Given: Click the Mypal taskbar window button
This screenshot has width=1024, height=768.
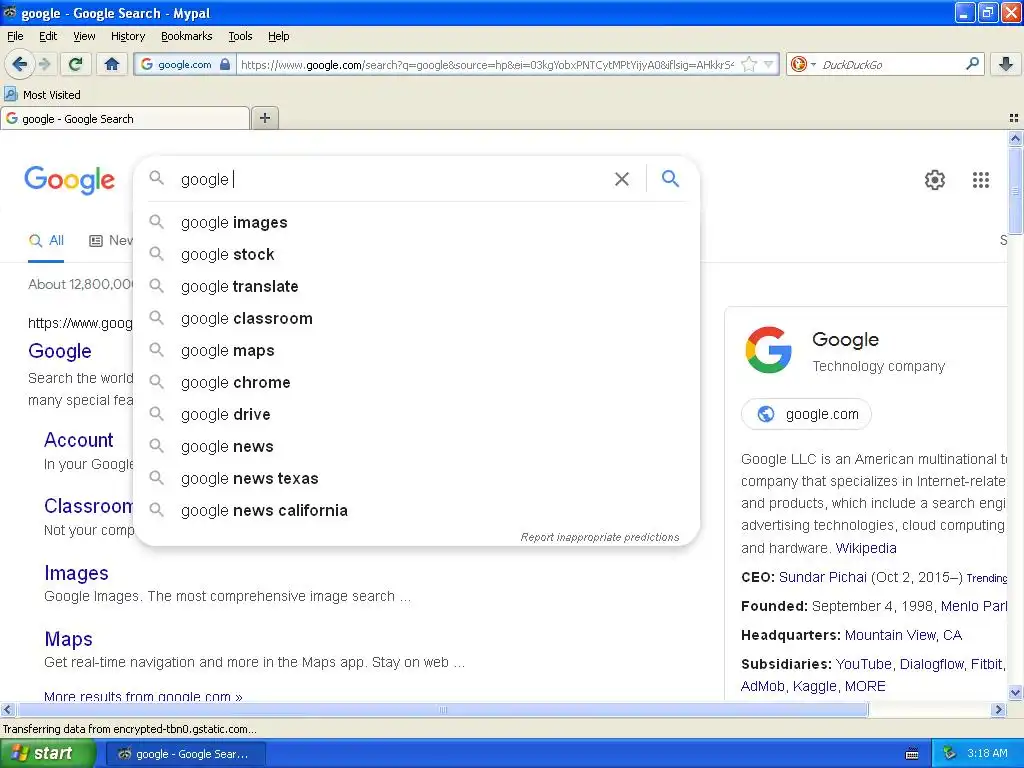Looking at the screenshot, I should (x=186, y=754).
